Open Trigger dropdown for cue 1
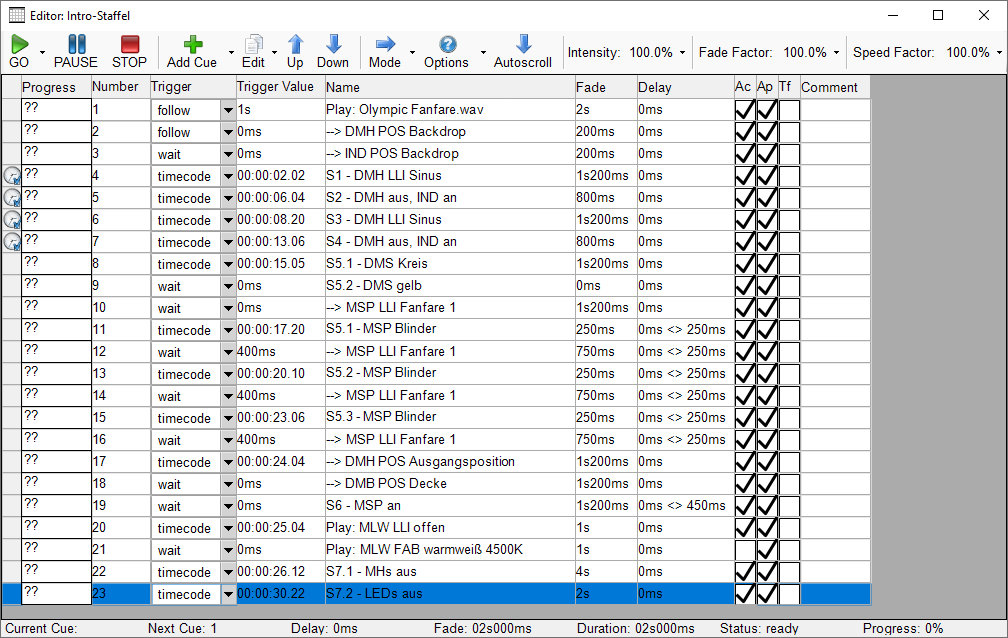 pos(228,110)
